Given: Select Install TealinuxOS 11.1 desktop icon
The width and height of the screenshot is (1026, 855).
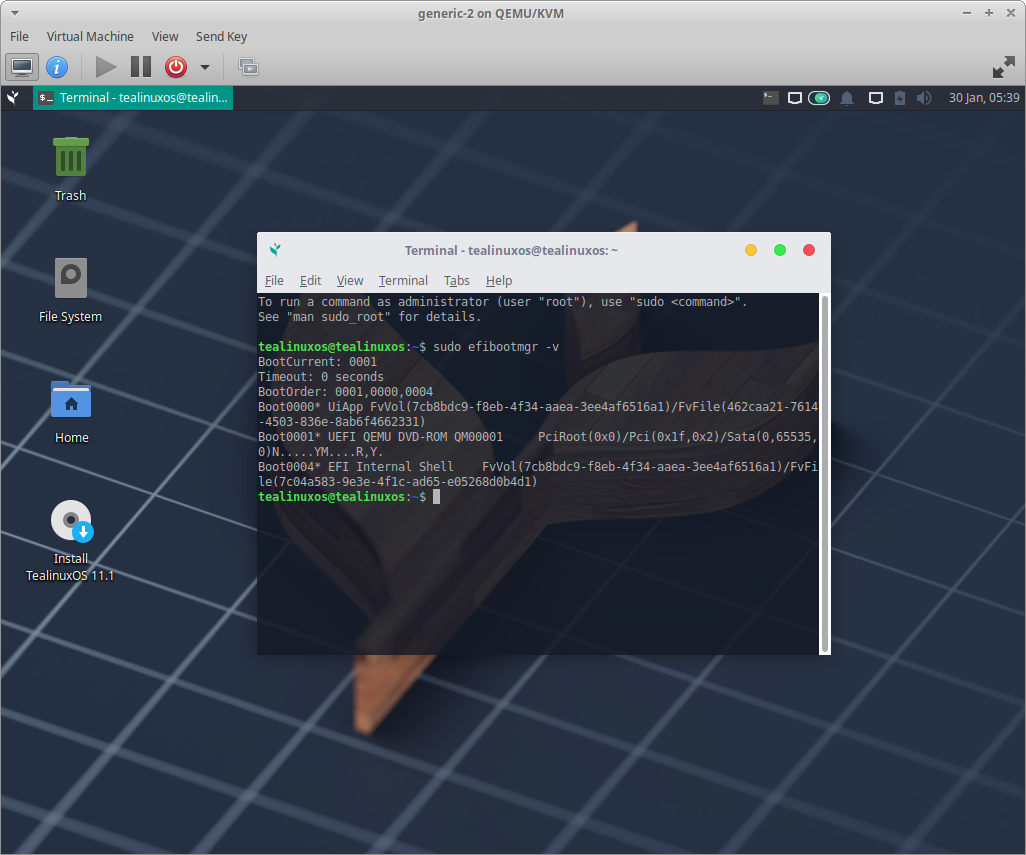Looking at the screenshot, I should point(71,541).
